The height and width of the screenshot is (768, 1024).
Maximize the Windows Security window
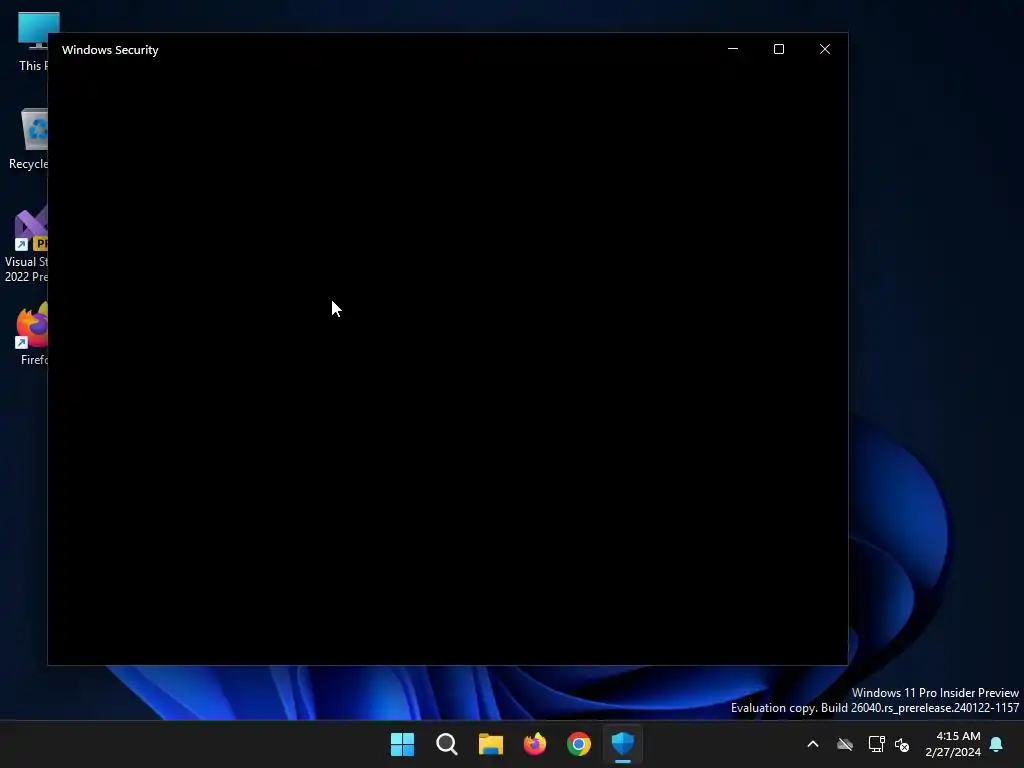point(778,49)
